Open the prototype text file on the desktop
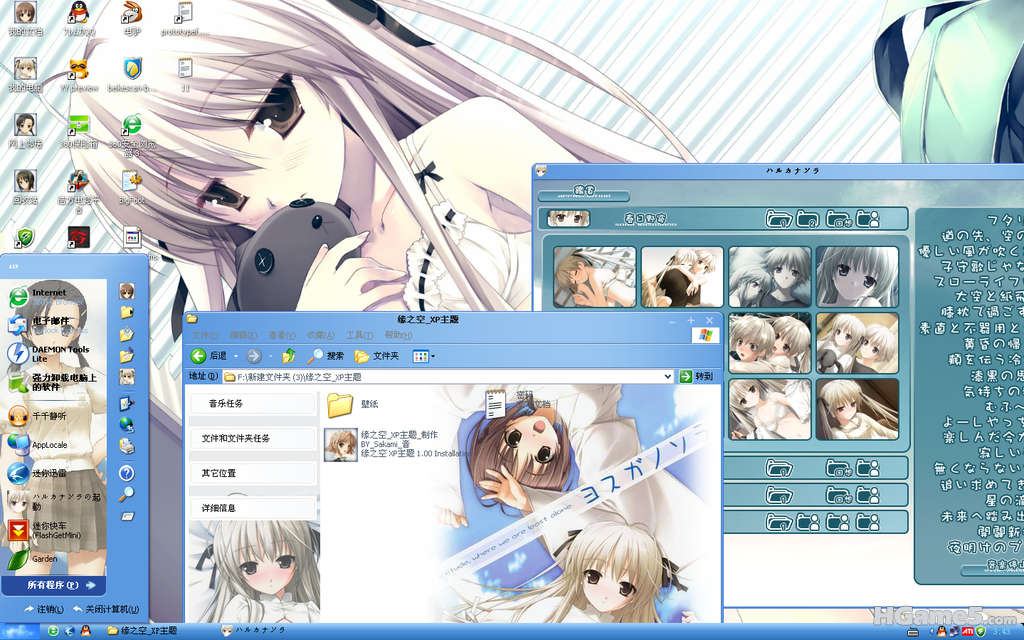 point(185,18)
